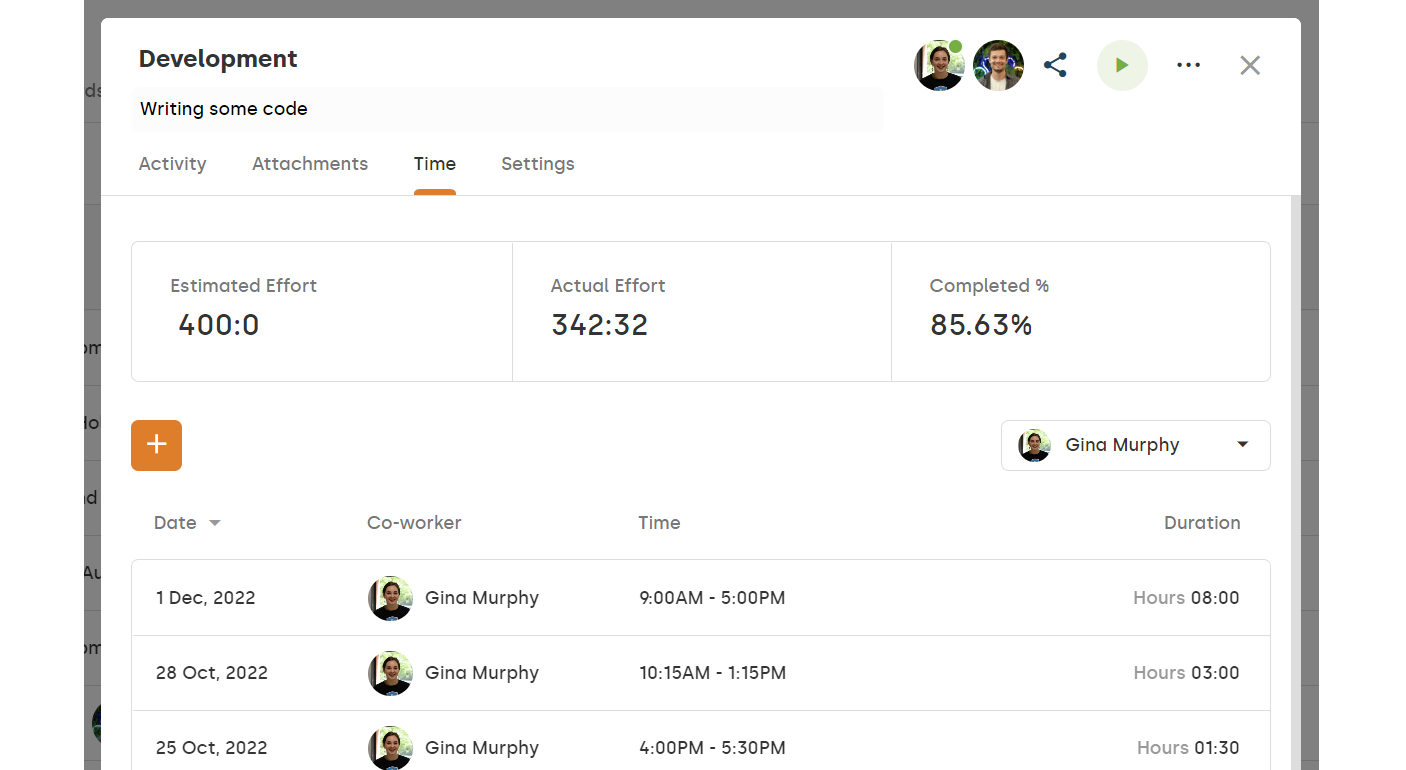
Task: Click the Gina Murphy name in the 28 Oct row
Action: 482,673
